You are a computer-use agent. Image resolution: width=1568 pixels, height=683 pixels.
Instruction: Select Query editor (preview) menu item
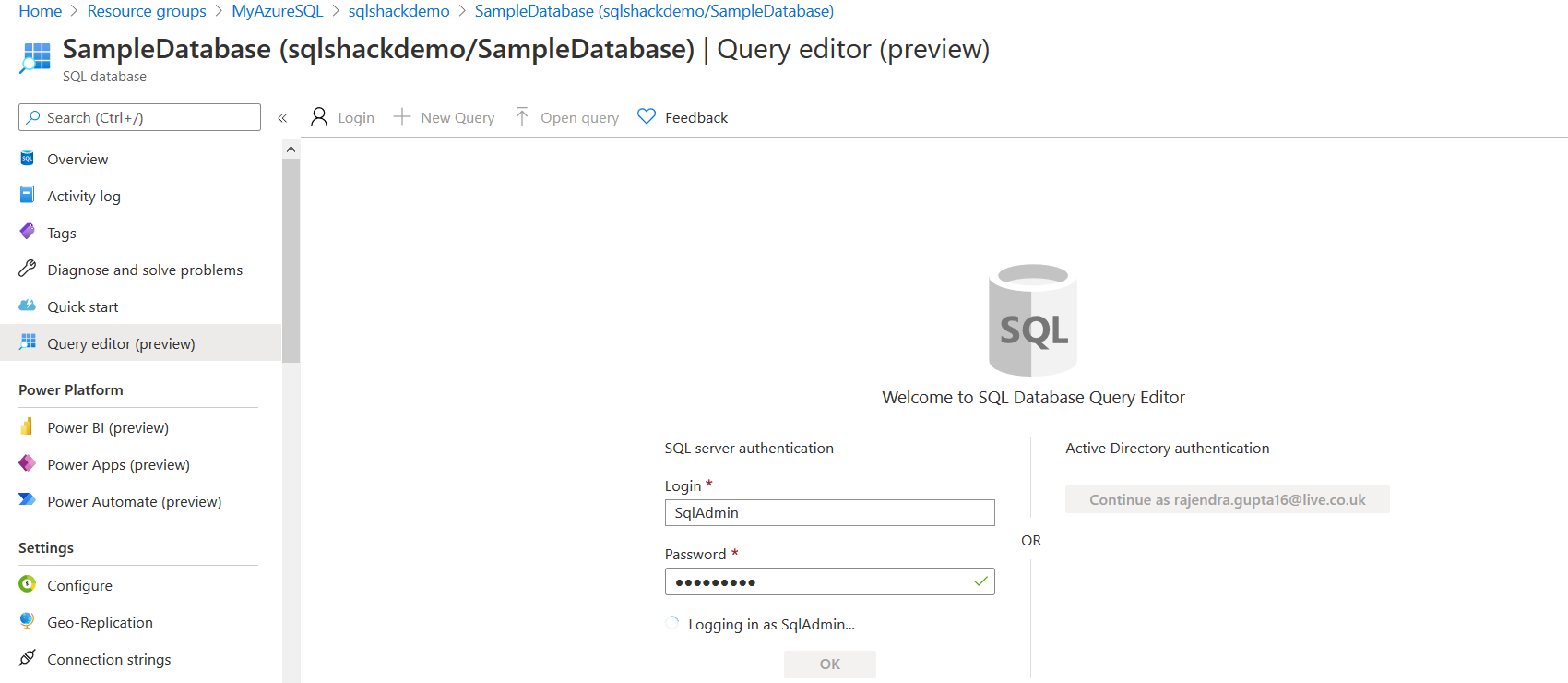tap(121, 343)
